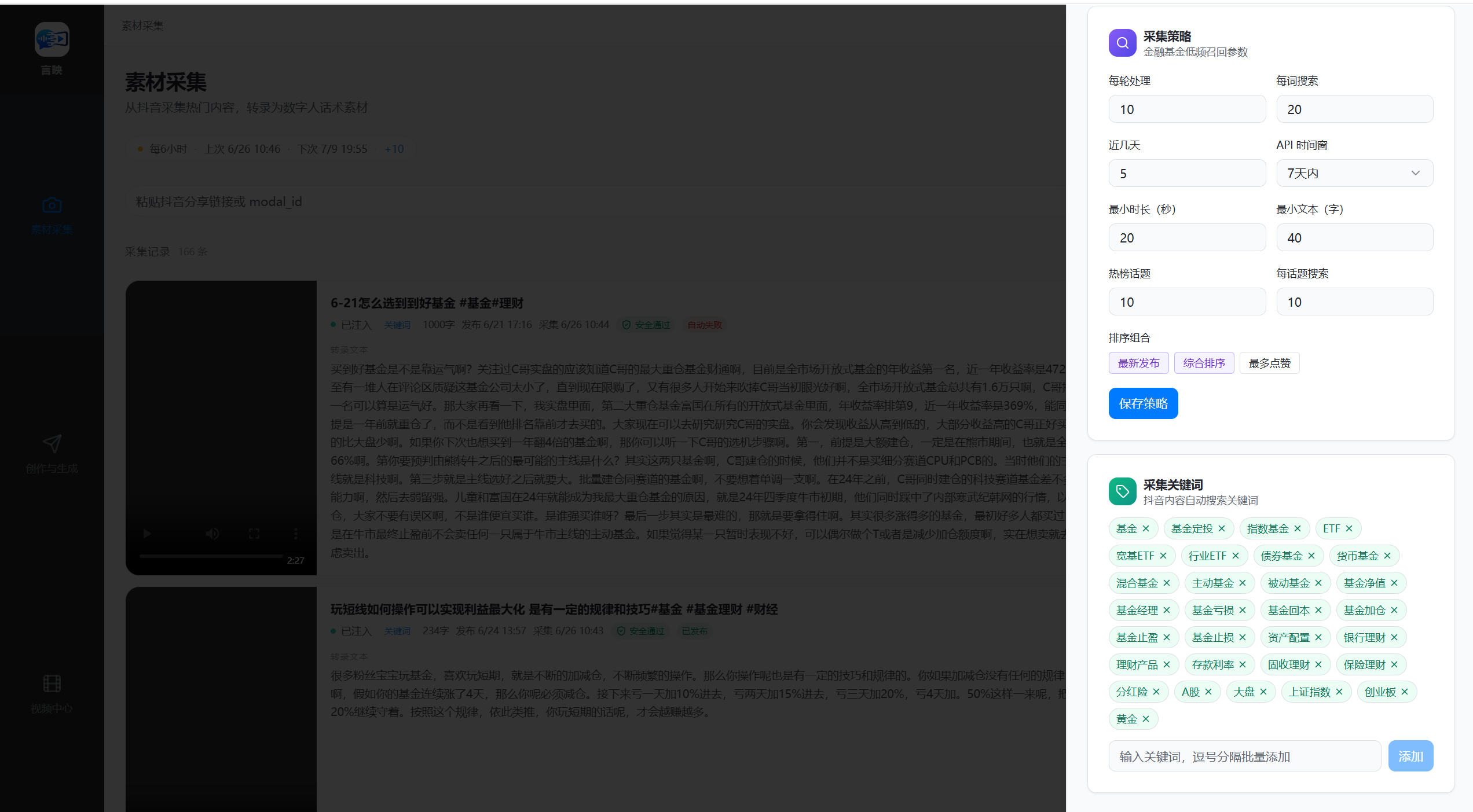The width and height of the screenshot is (1473, 812).
Task: Remove the 行业ETF keyword tag
Action: (x=1235, y=556)
